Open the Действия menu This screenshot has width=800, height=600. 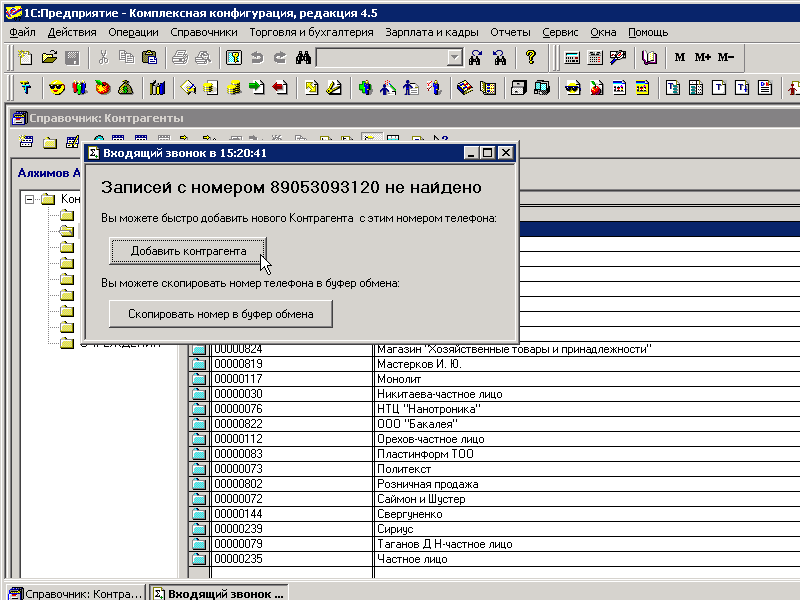tap(72, 32)
